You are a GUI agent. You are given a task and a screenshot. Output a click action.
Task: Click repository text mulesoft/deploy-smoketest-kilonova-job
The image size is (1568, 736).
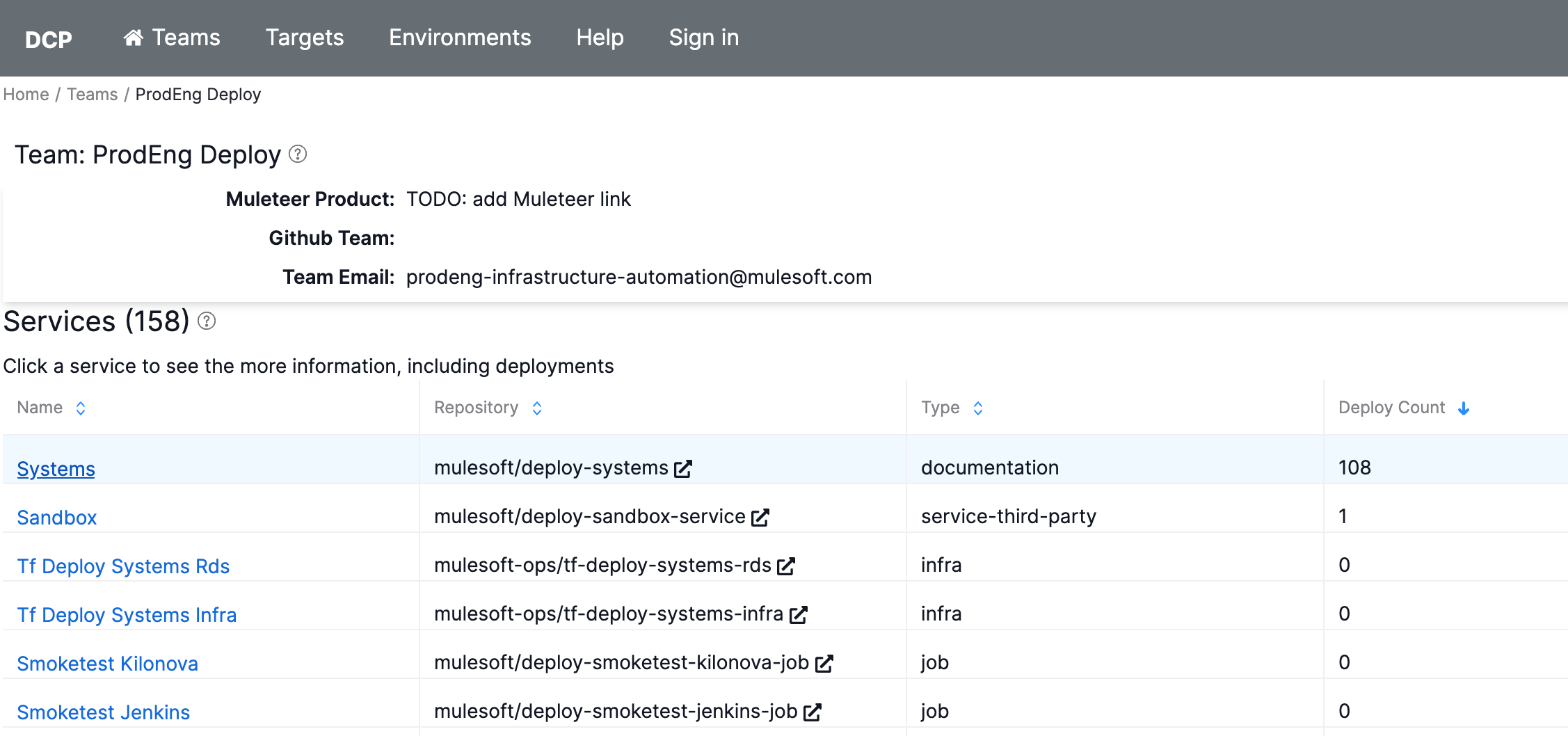[622, 662]
